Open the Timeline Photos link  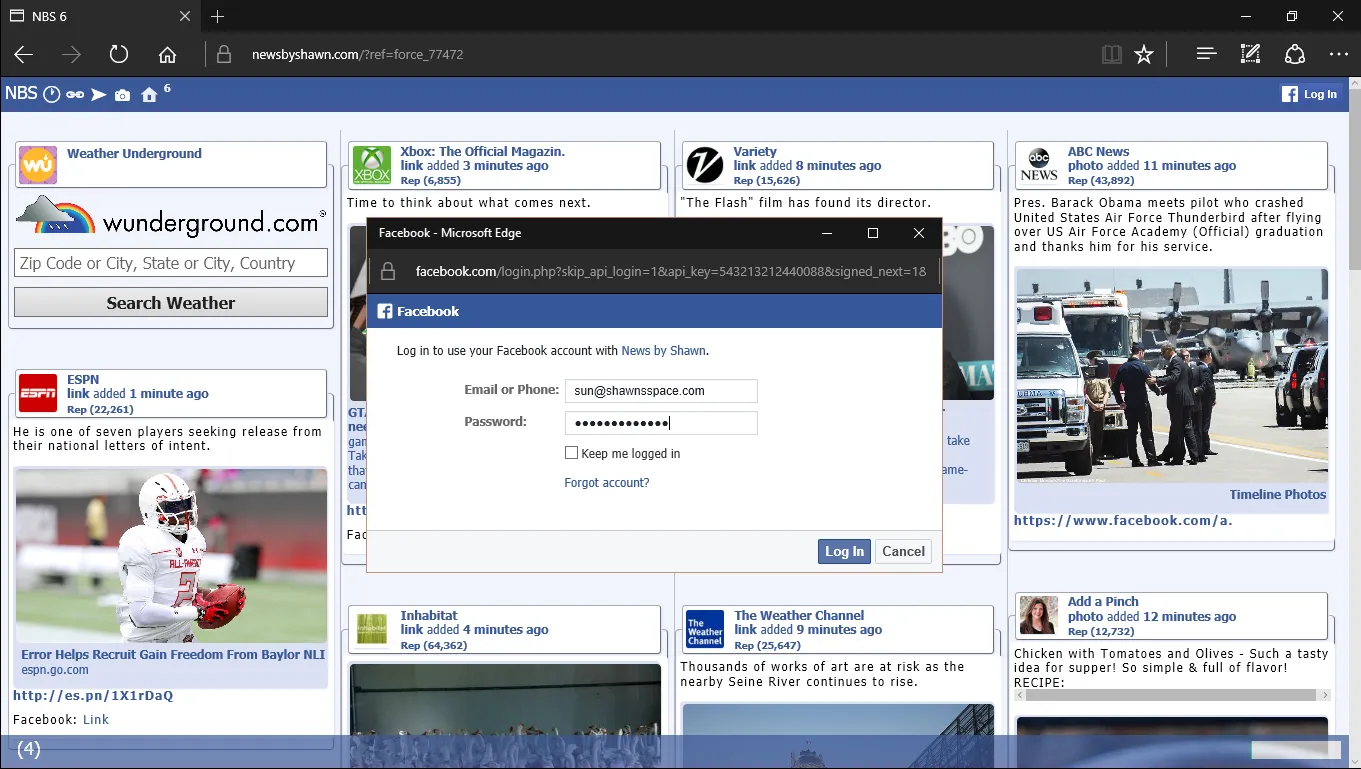pos(1278,494)
